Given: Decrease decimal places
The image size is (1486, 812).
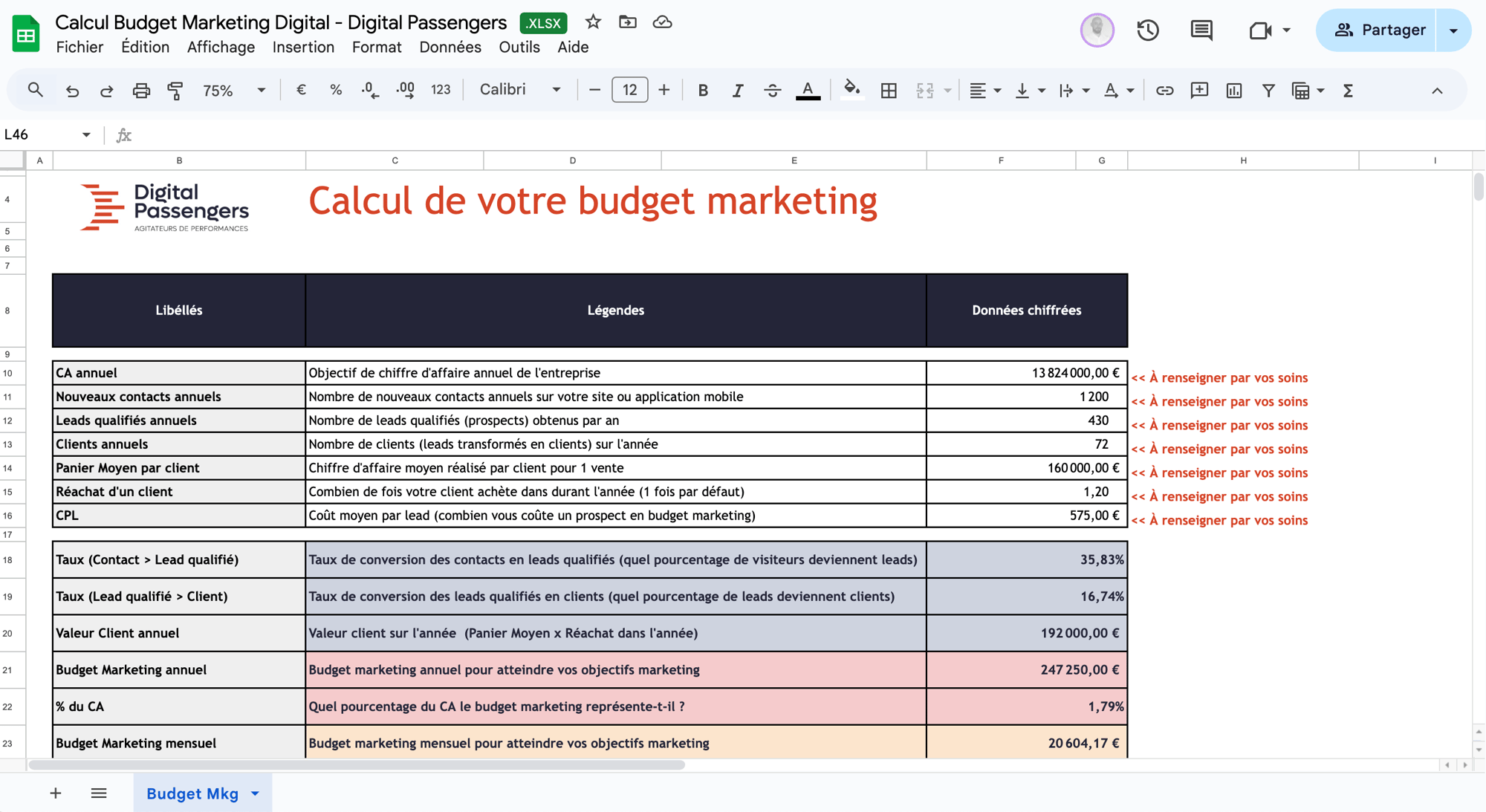Looking at the screenshot, I should 370,90.
